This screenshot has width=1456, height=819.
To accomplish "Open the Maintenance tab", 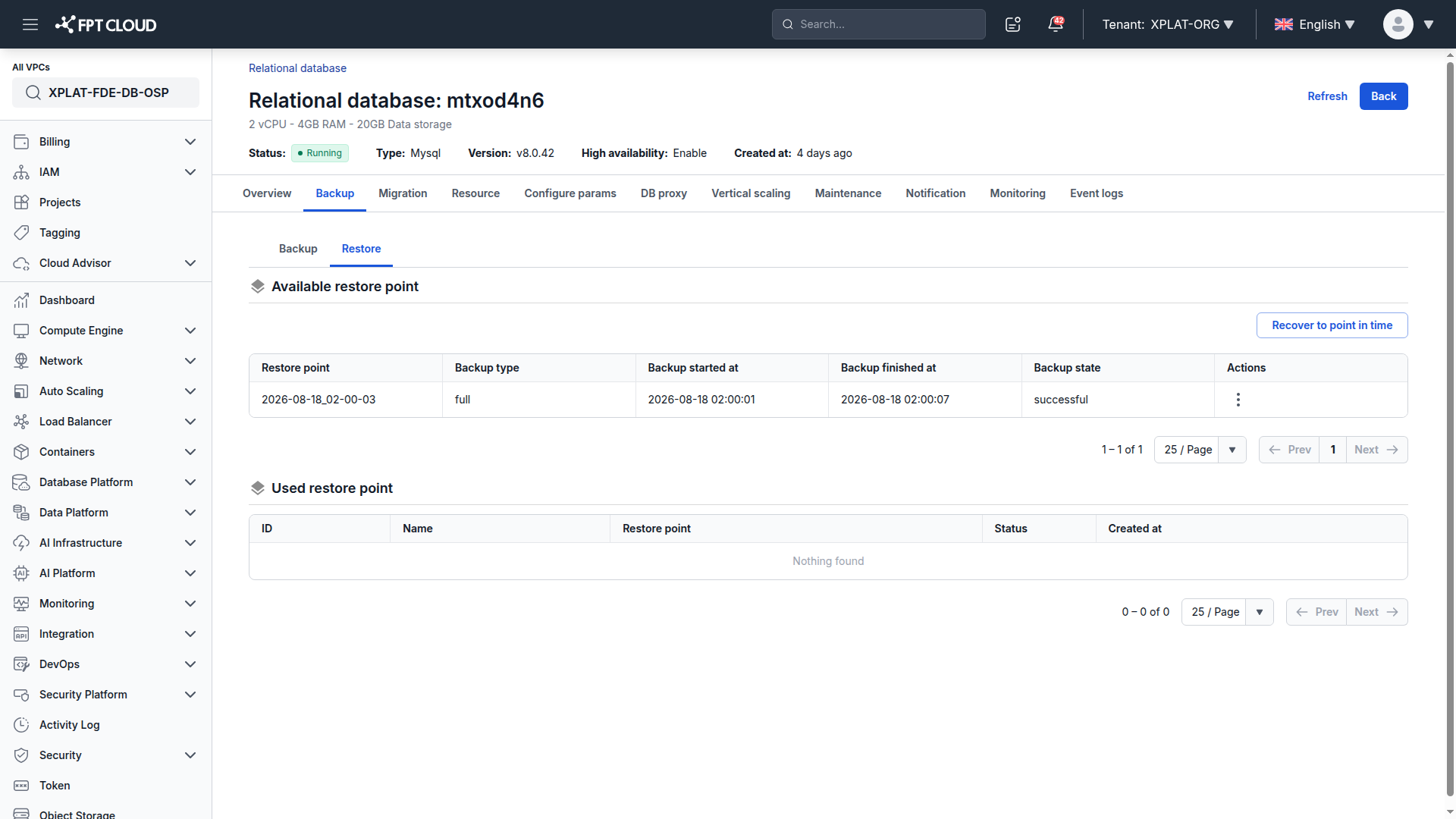I will (x=848, y=193).
